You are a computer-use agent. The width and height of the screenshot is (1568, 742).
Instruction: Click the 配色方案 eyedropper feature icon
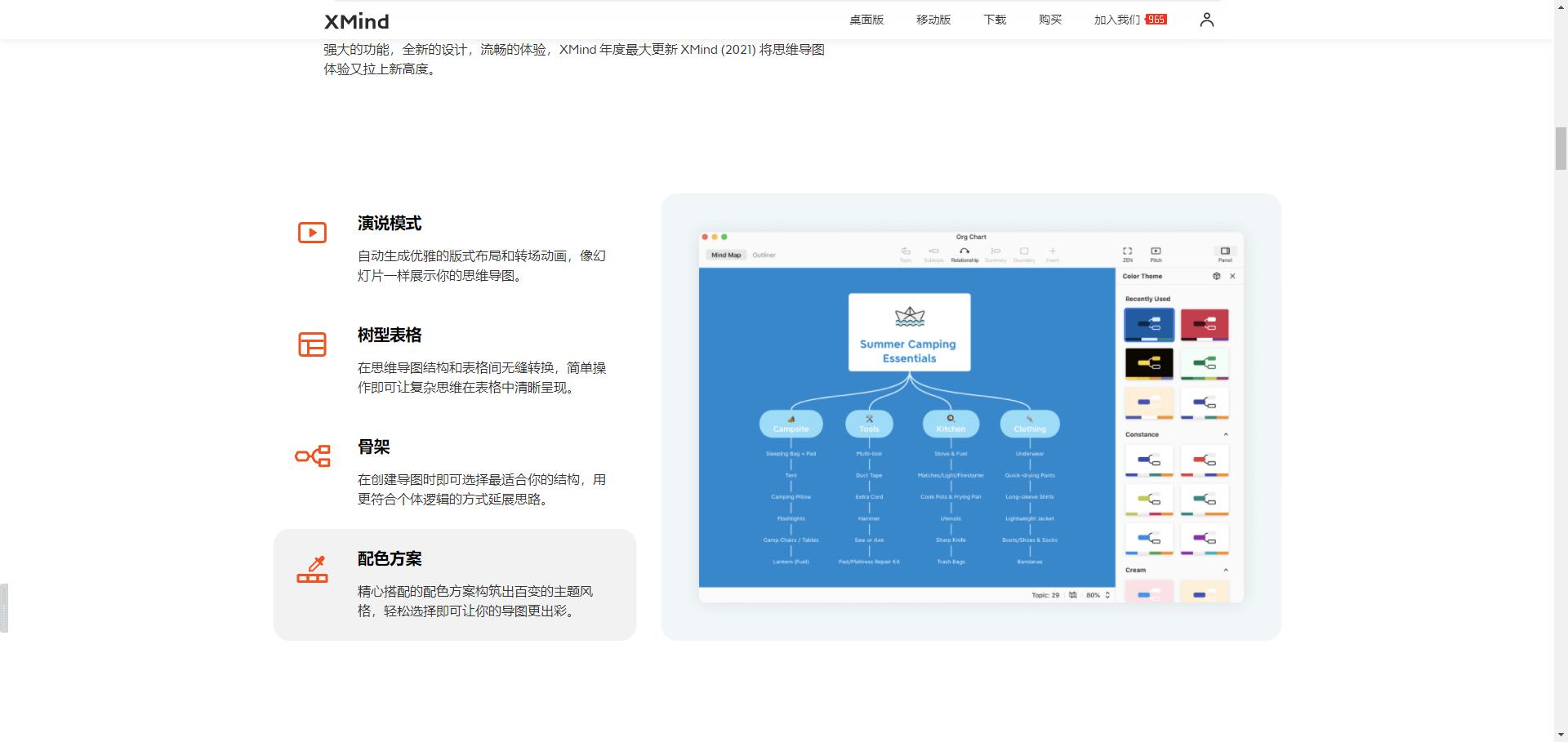click(x=312, y=570)
